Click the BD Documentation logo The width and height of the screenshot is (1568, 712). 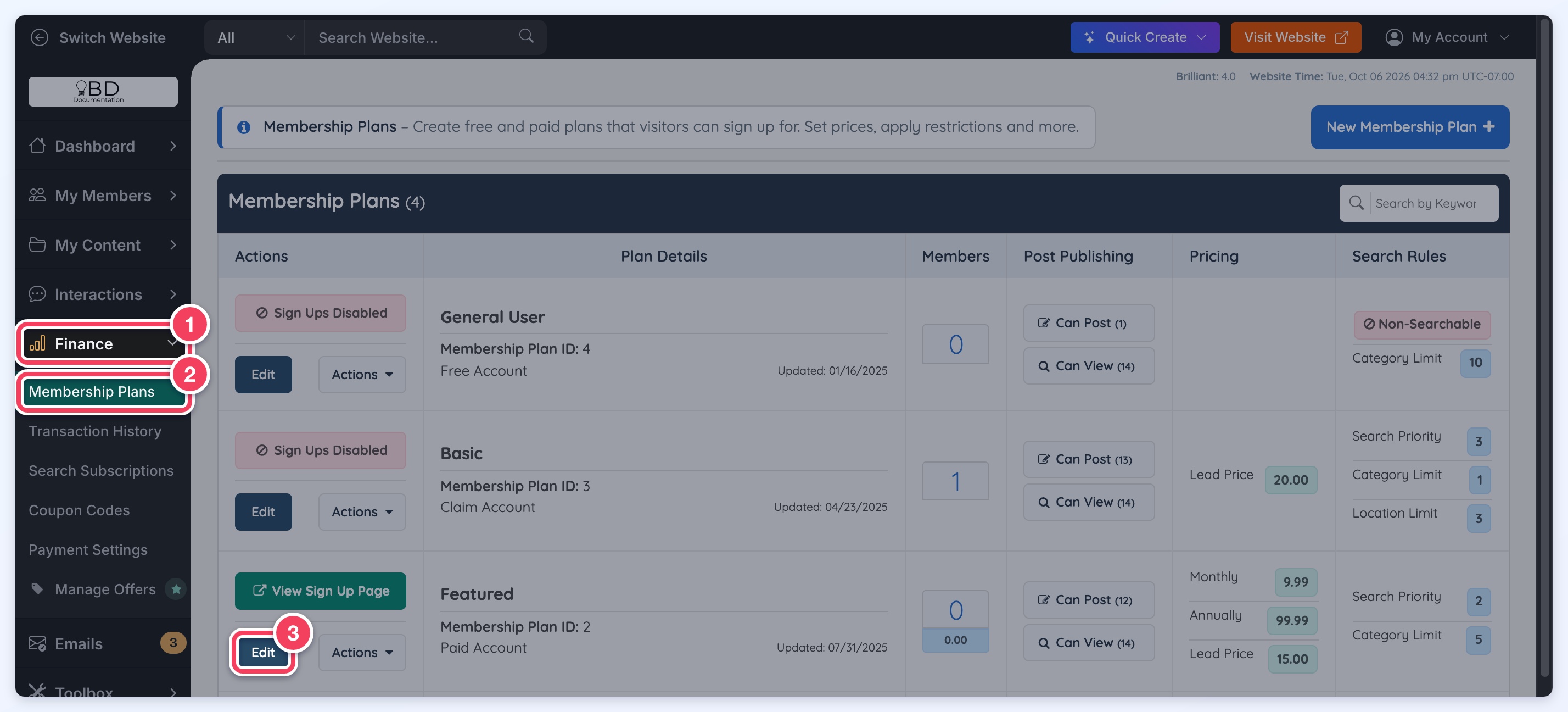point(103,91)
